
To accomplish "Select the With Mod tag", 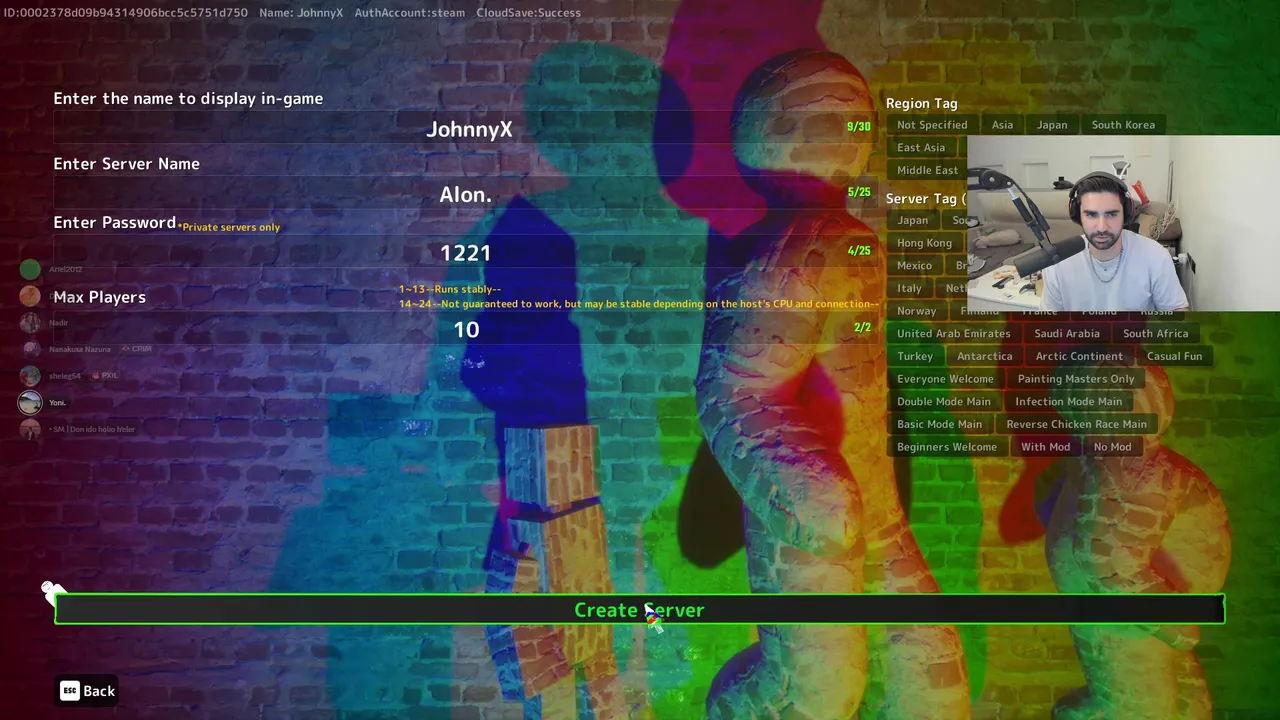I will tap(1045, 447).
